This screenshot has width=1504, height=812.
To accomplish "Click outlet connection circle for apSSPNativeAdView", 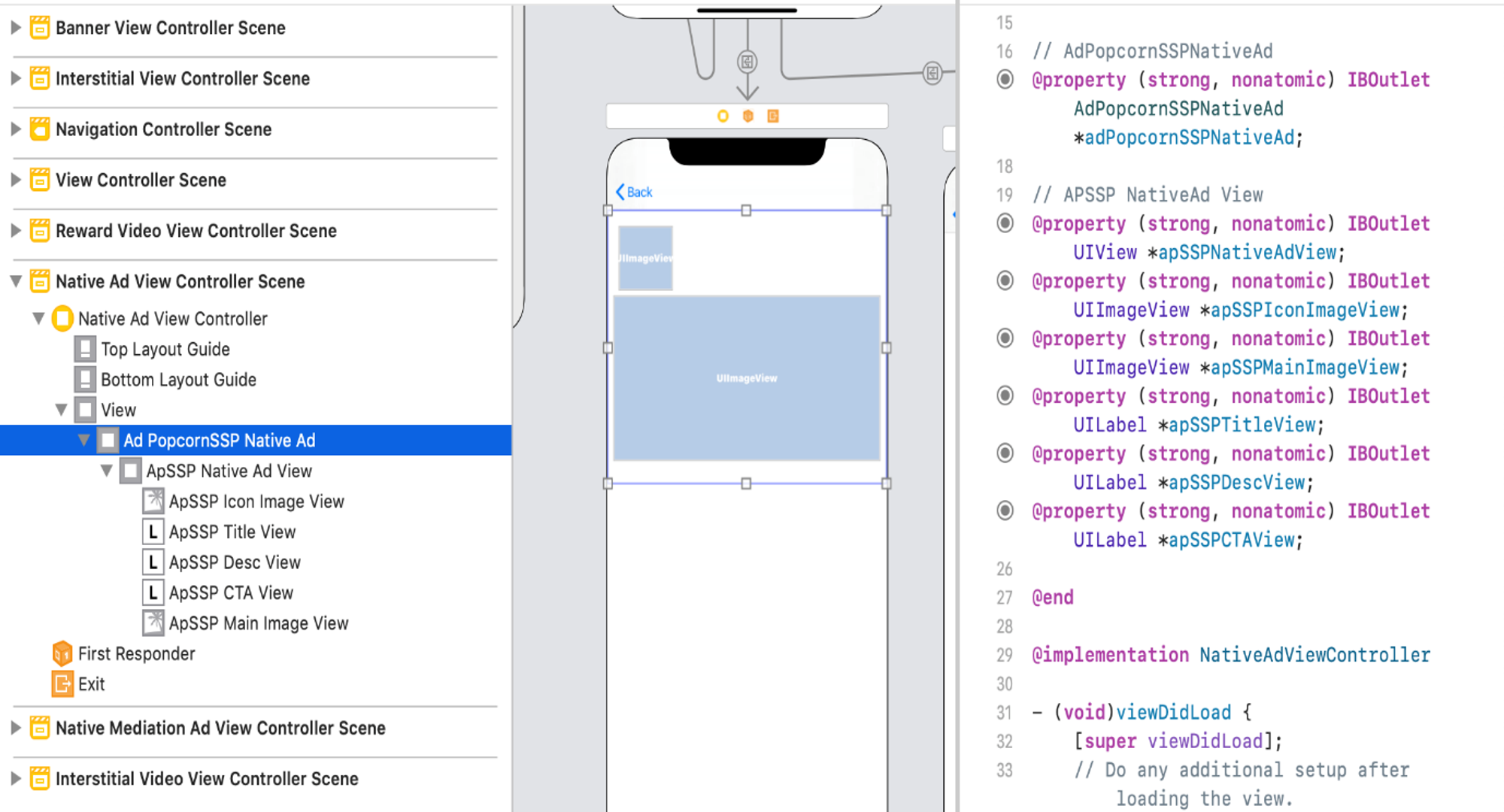I will tap(1005, 223).
